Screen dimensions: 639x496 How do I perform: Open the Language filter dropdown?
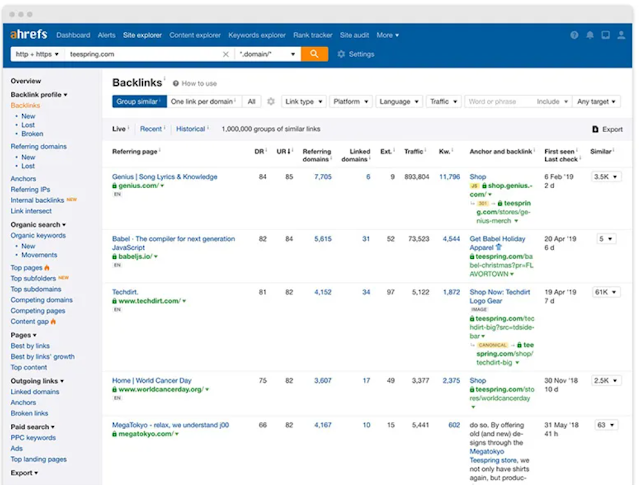coord(399,101)
